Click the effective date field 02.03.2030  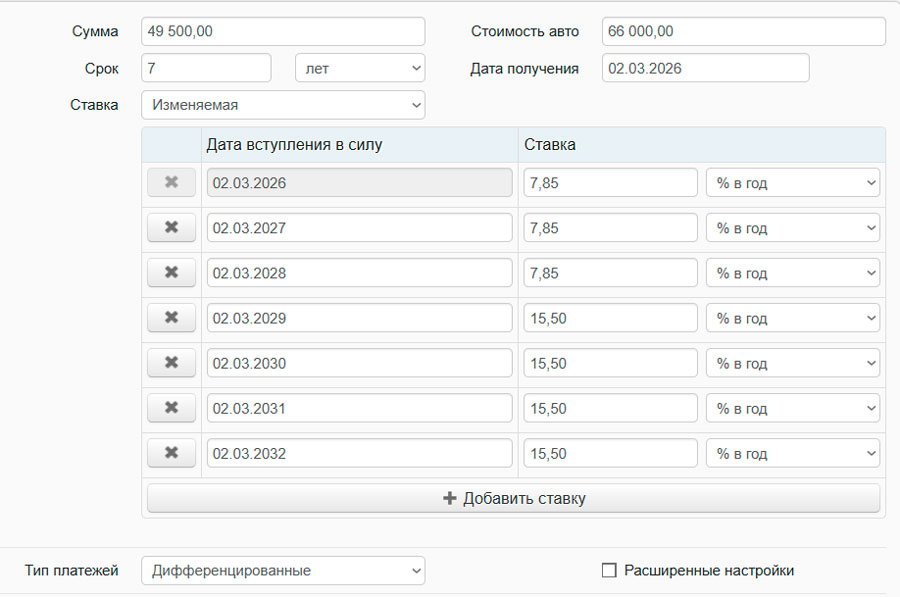(359, 363)
